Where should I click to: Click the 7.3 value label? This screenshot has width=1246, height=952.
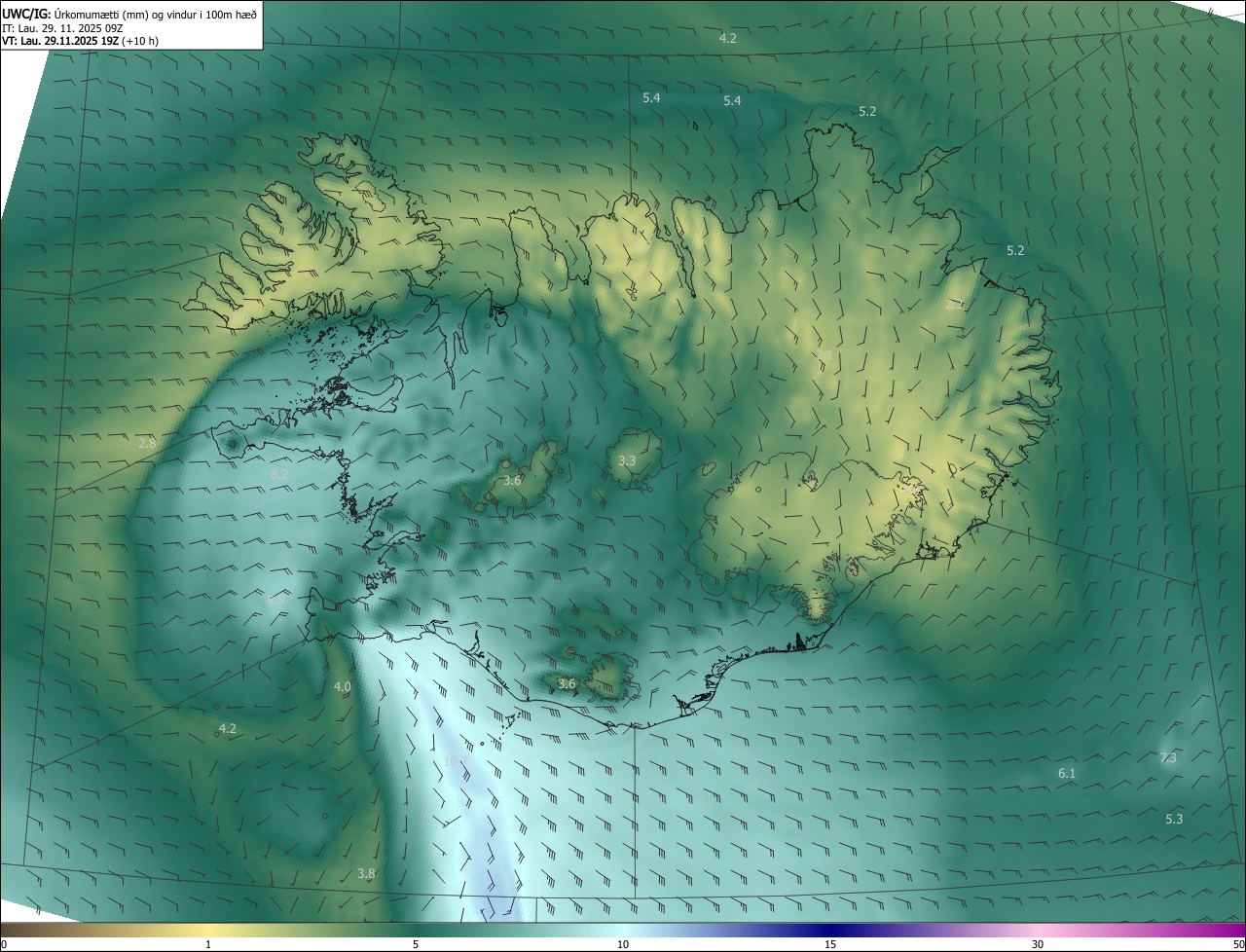point(1168,758)
